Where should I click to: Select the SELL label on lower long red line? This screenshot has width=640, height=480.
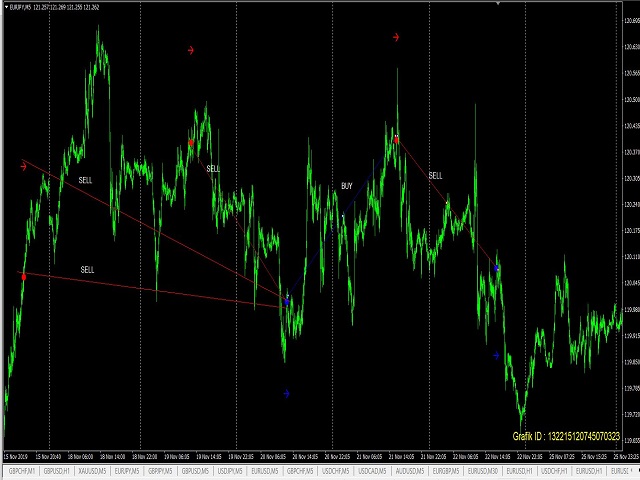point(87,269)
